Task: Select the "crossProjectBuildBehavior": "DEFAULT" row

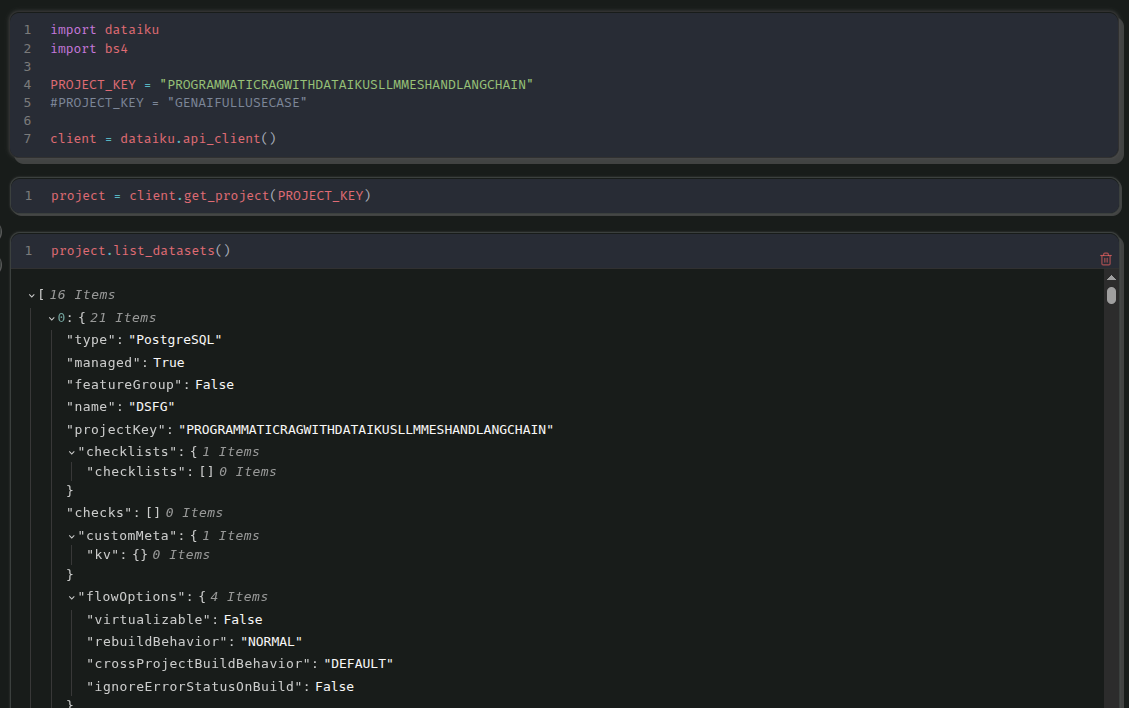Action: 240,664
